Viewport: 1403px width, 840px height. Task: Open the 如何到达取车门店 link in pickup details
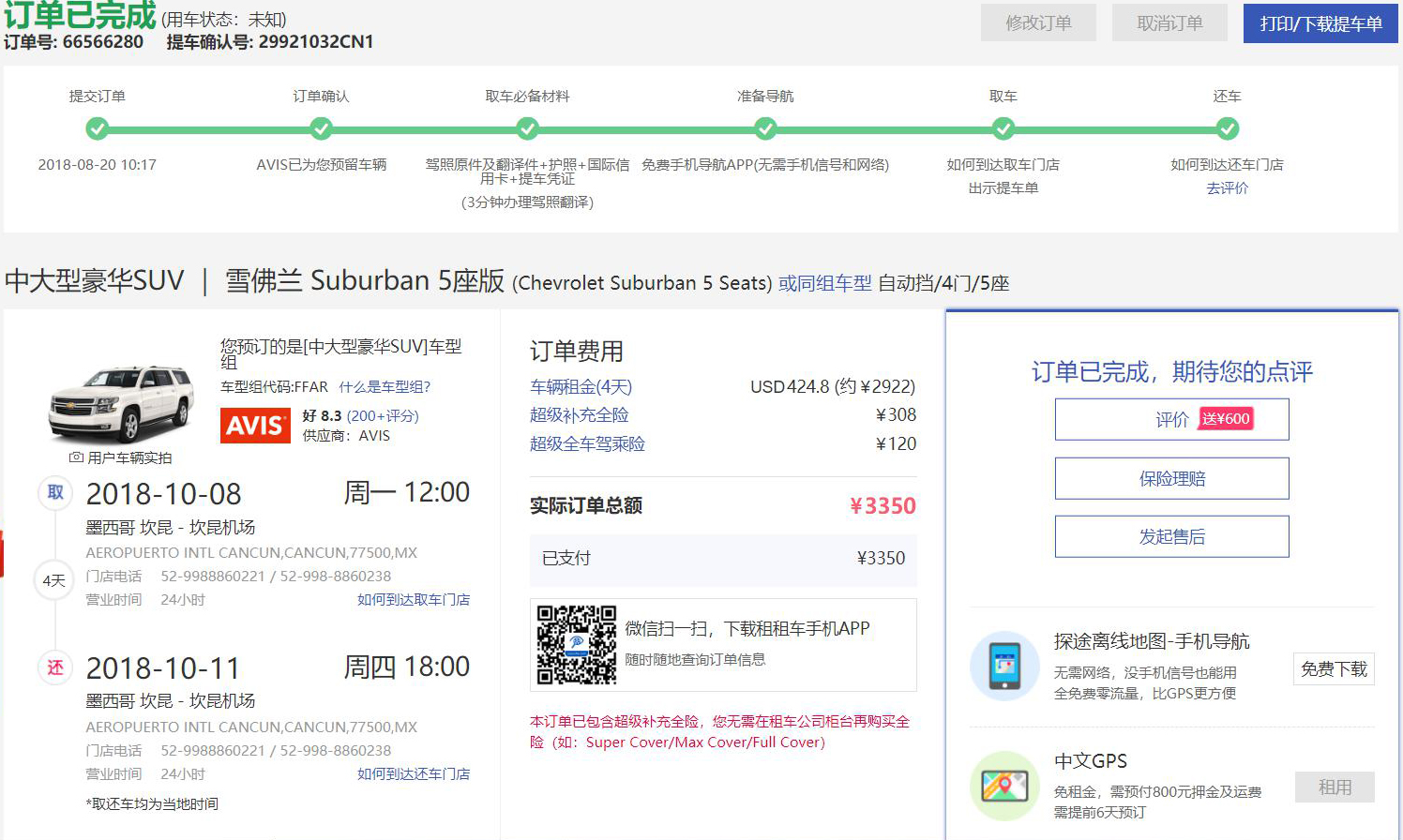click(x=414, y=599)
